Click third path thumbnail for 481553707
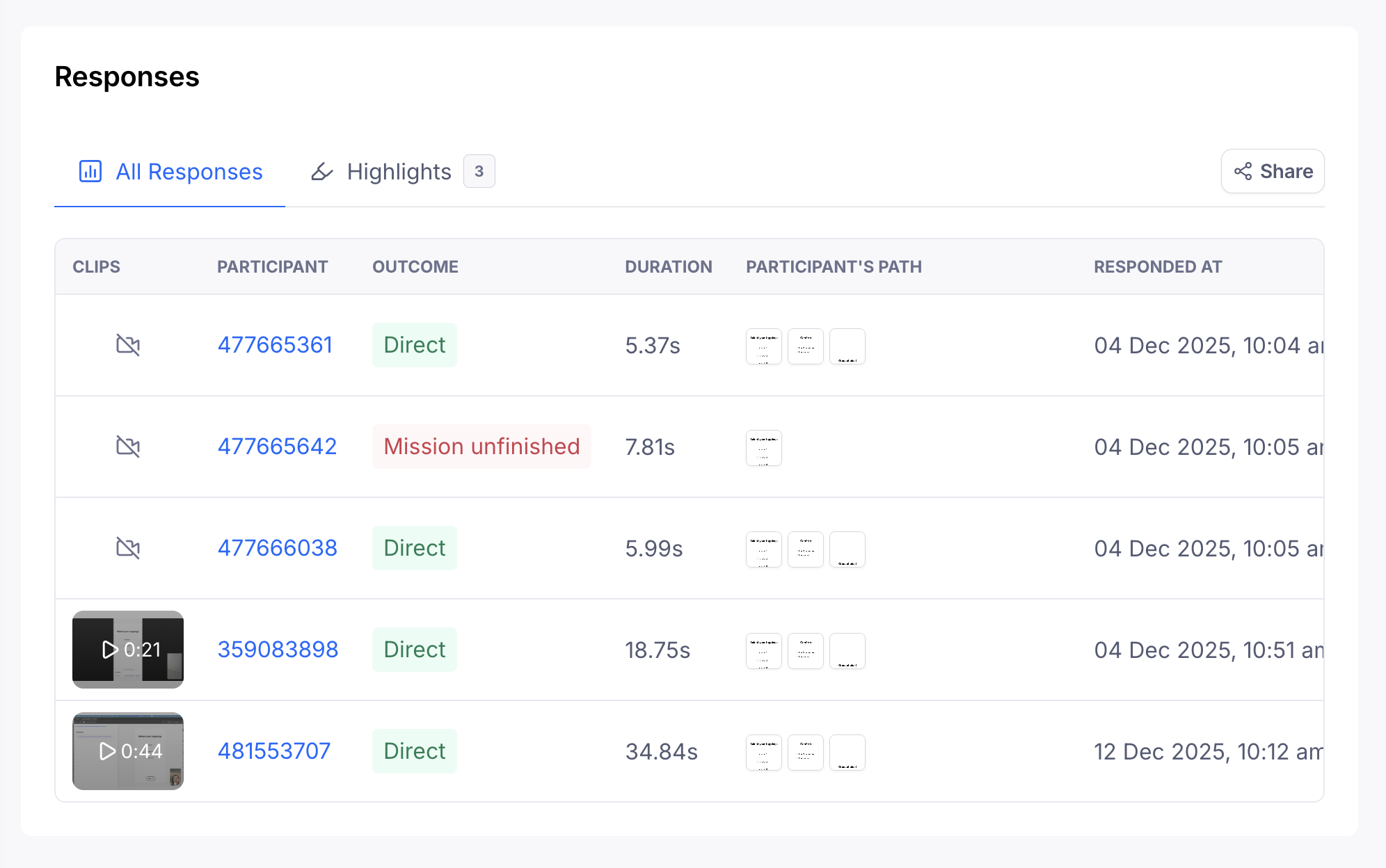Viewport: 1386px width, 868px height. [847, 753]
